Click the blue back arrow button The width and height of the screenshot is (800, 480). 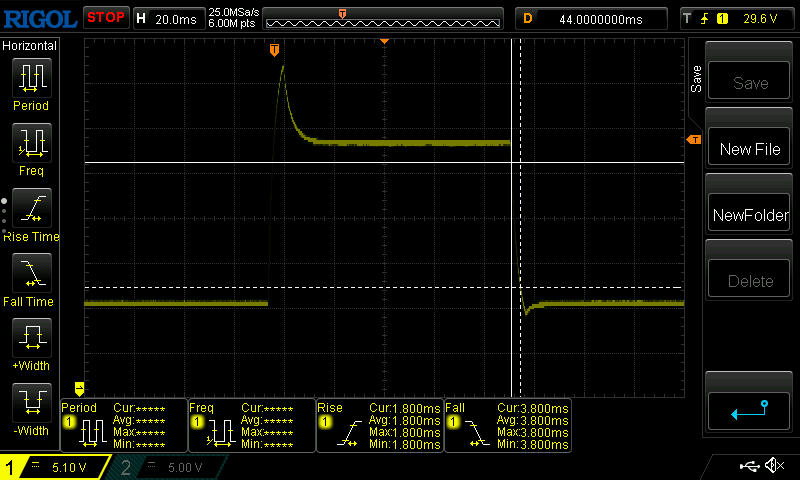[749, 410]
